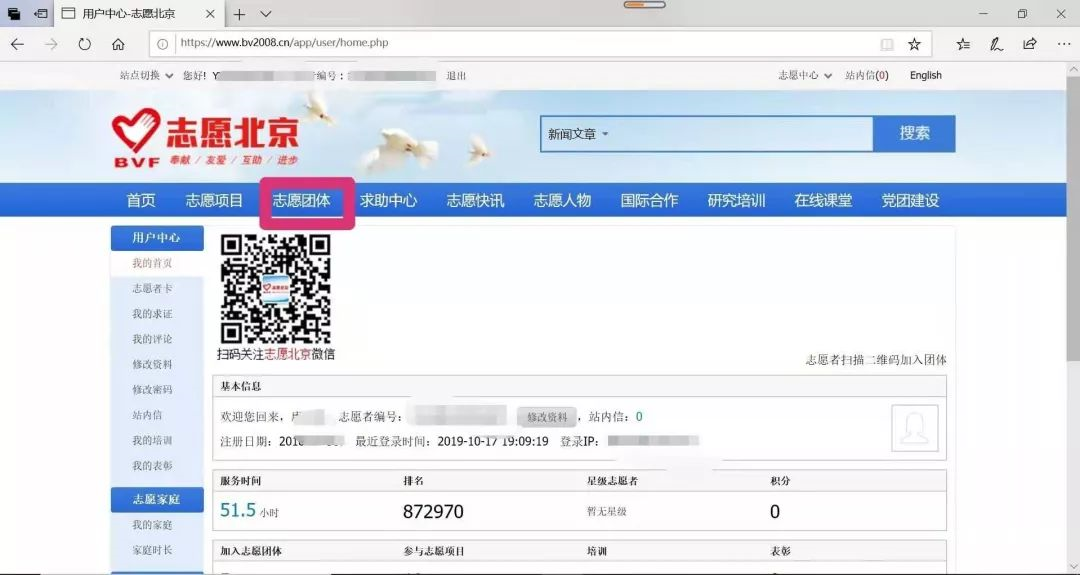
Task: Click the browser back arrow
Action: point(17,44)
